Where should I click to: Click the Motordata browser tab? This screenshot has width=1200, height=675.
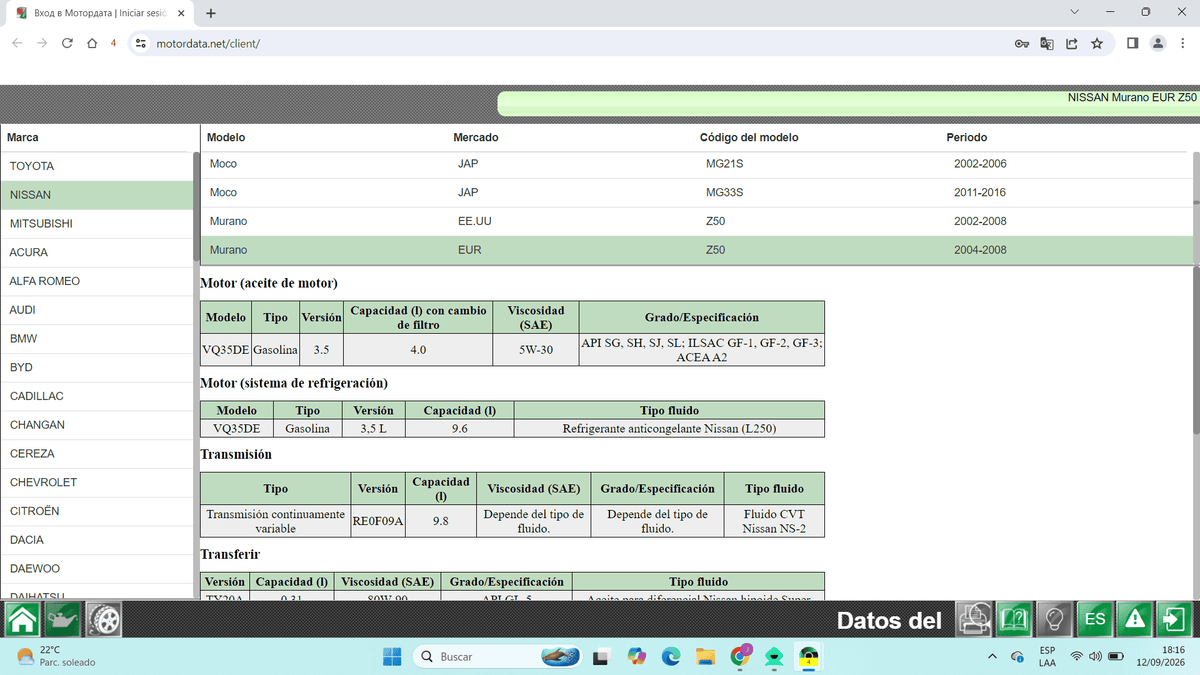pyautogui.click(x=98, y=13)
